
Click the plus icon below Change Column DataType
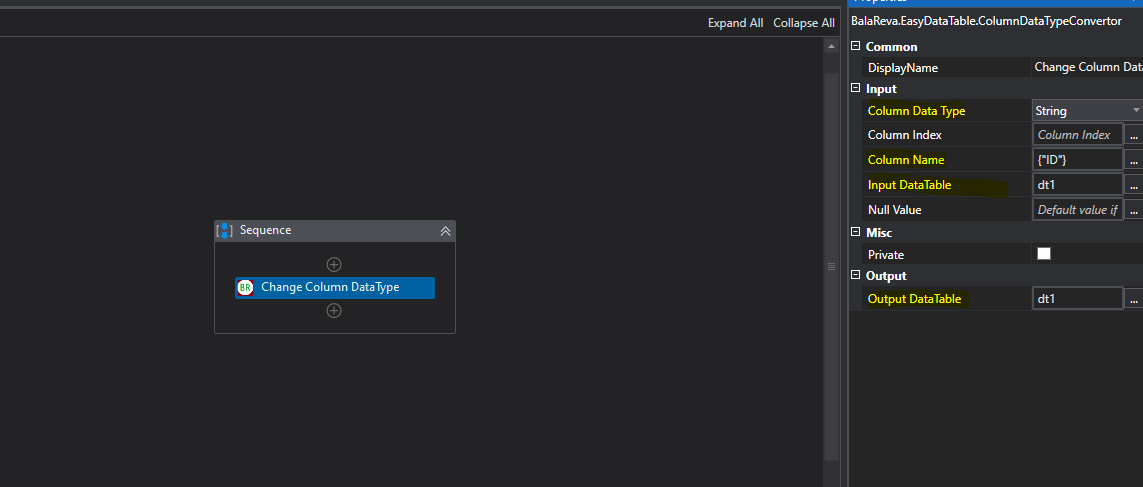point(334,311)
